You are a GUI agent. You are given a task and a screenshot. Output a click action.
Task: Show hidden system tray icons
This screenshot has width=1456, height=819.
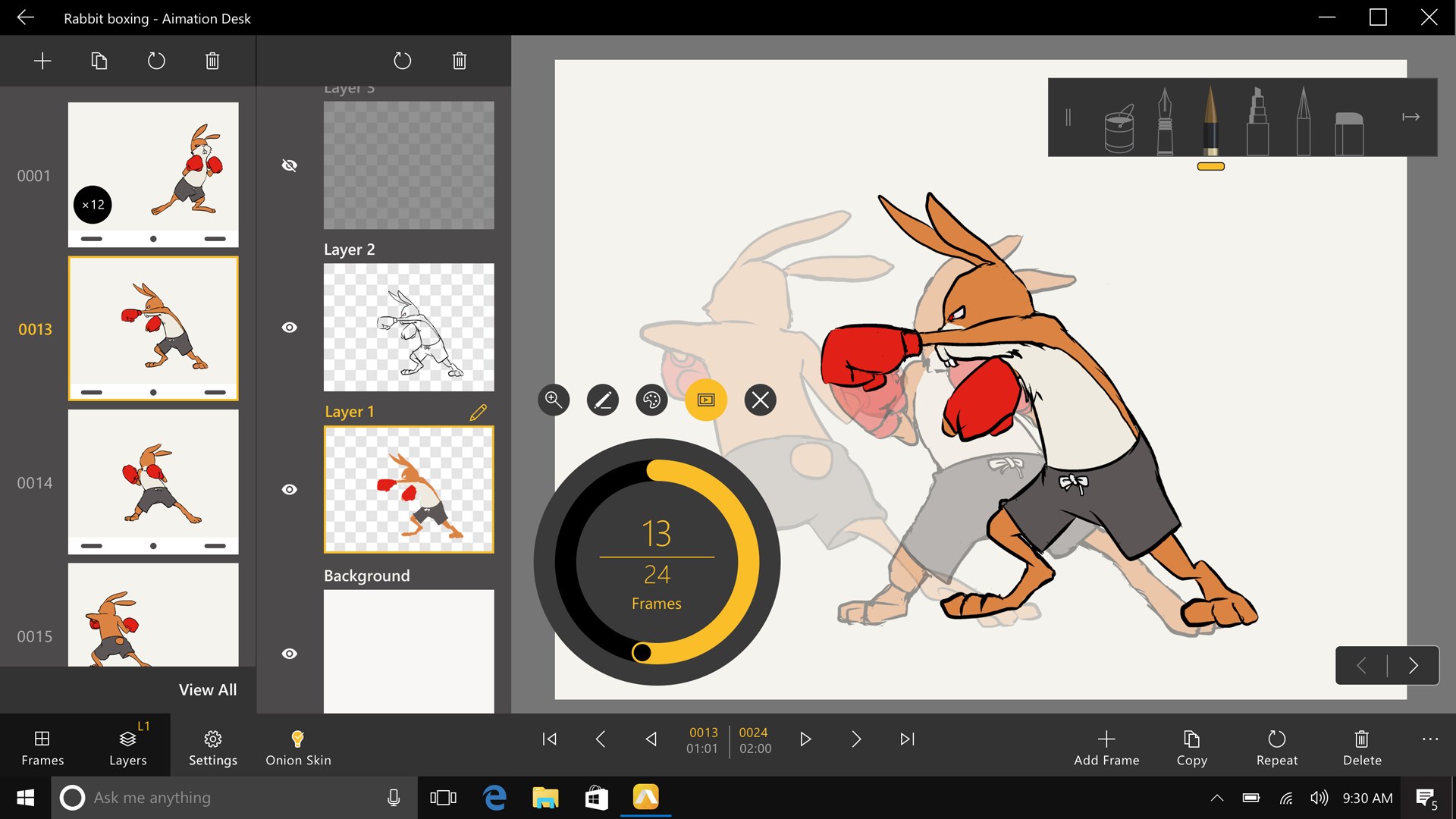pos(1216,798)
